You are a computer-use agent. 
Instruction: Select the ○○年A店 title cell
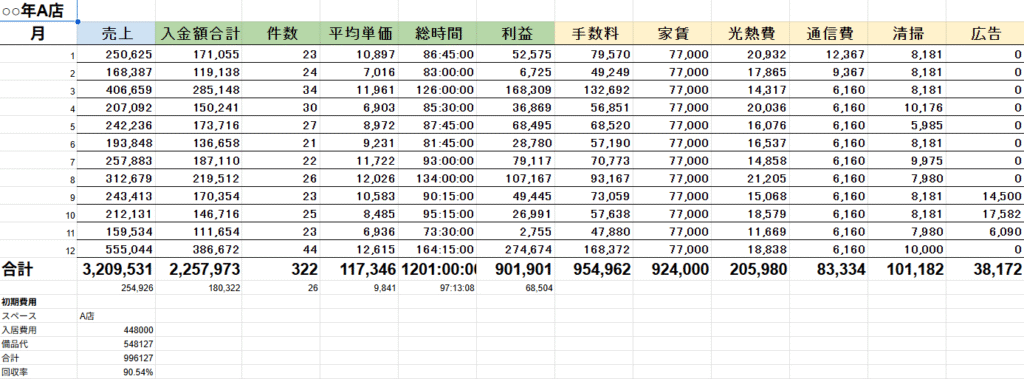39,10
